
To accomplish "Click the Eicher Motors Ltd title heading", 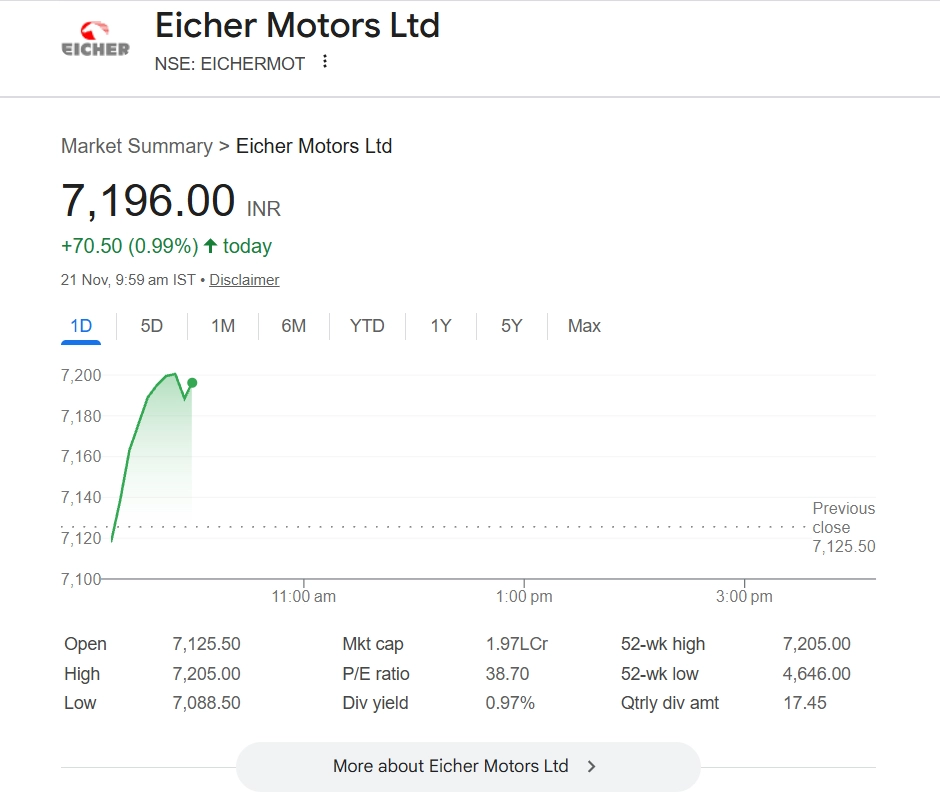I will tap(297, 25).
